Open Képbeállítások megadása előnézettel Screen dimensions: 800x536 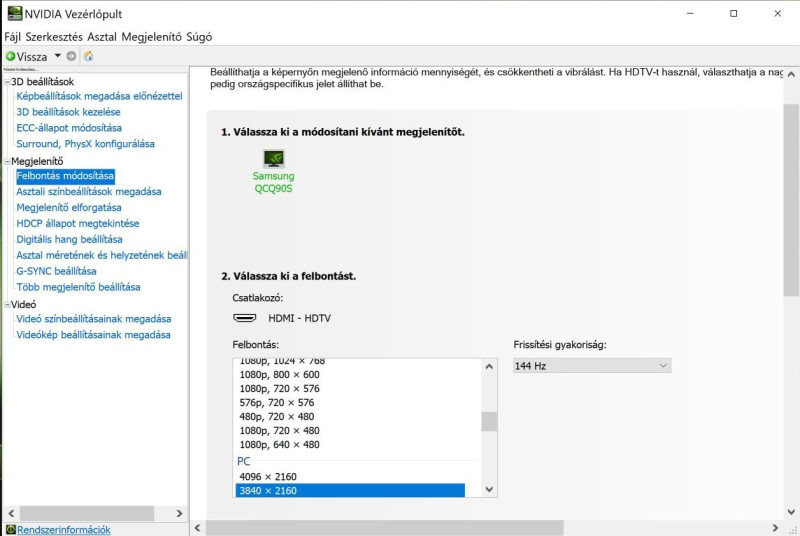[x=99, y=96]
